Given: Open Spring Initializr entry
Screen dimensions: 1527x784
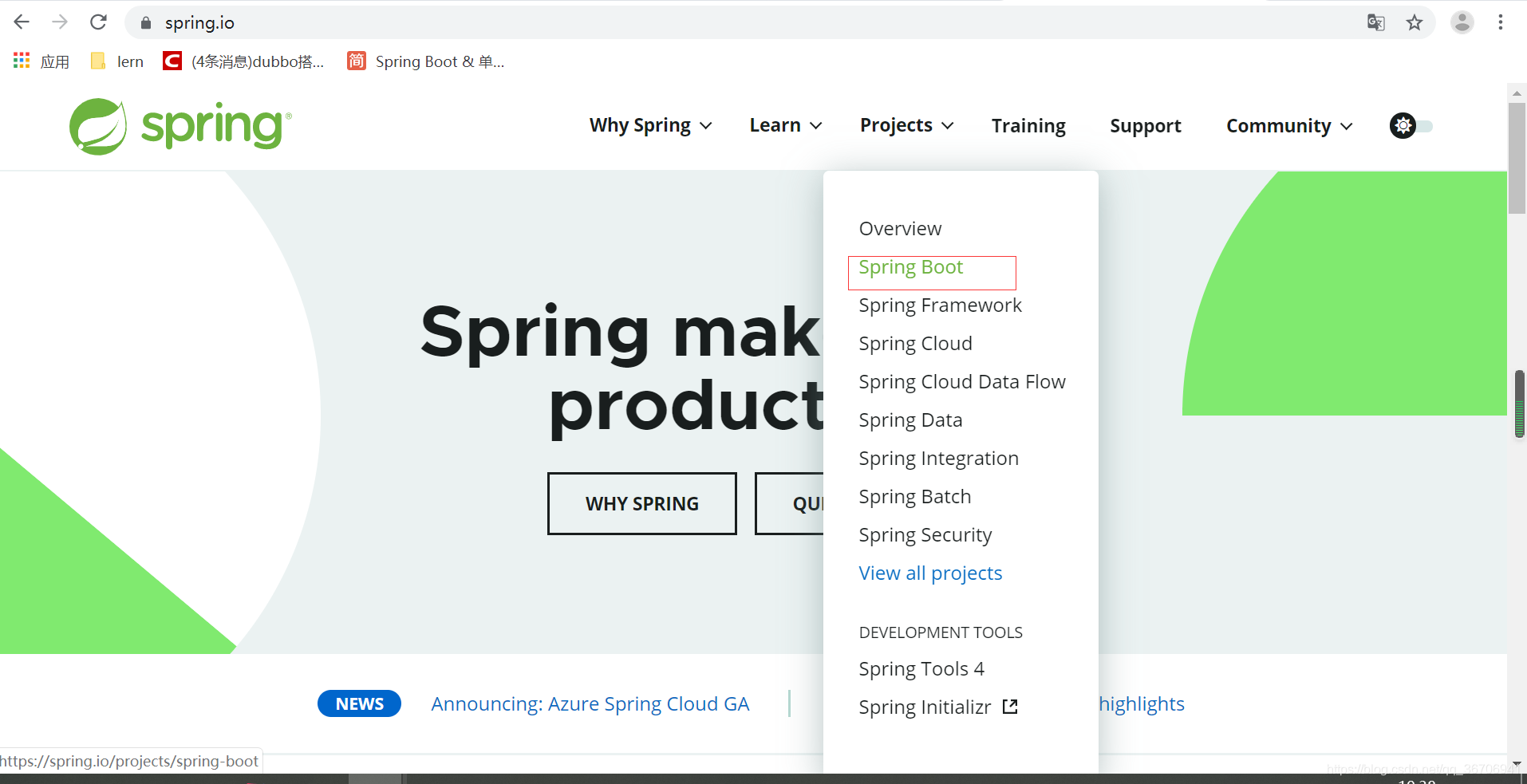Looking at the screenshot, I should [925, 707].
